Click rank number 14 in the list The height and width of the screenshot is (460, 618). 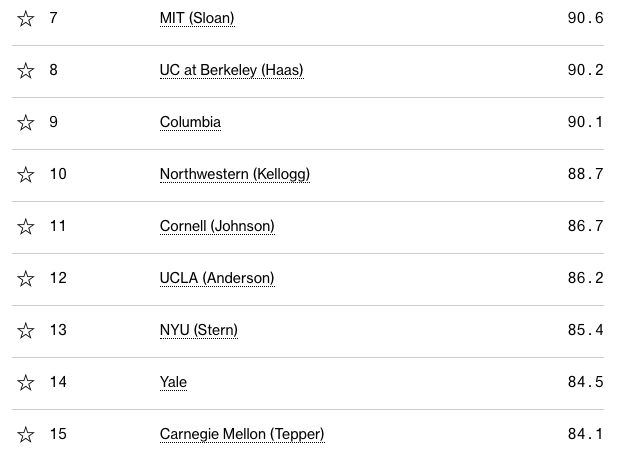click(x=58, y=382)
